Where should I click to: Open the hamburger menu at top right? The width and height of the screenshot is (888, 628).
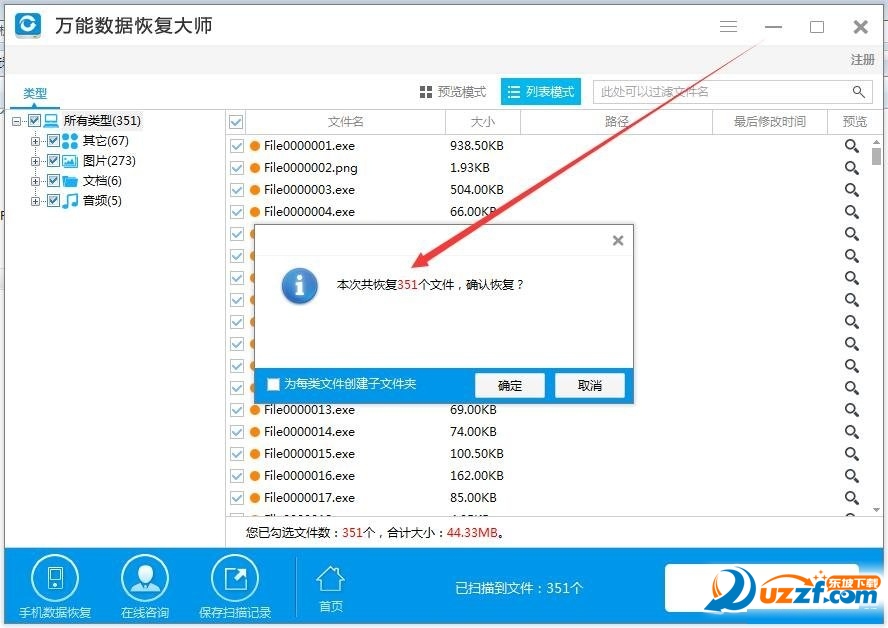pyautogui.click(x=729, y=26)
